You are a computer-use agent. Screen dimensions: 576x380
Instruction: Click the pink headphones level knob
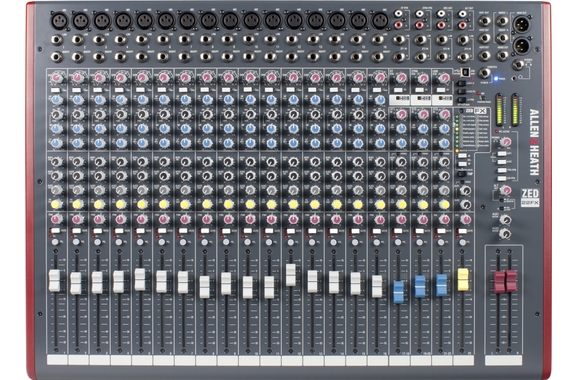(506, 142)
